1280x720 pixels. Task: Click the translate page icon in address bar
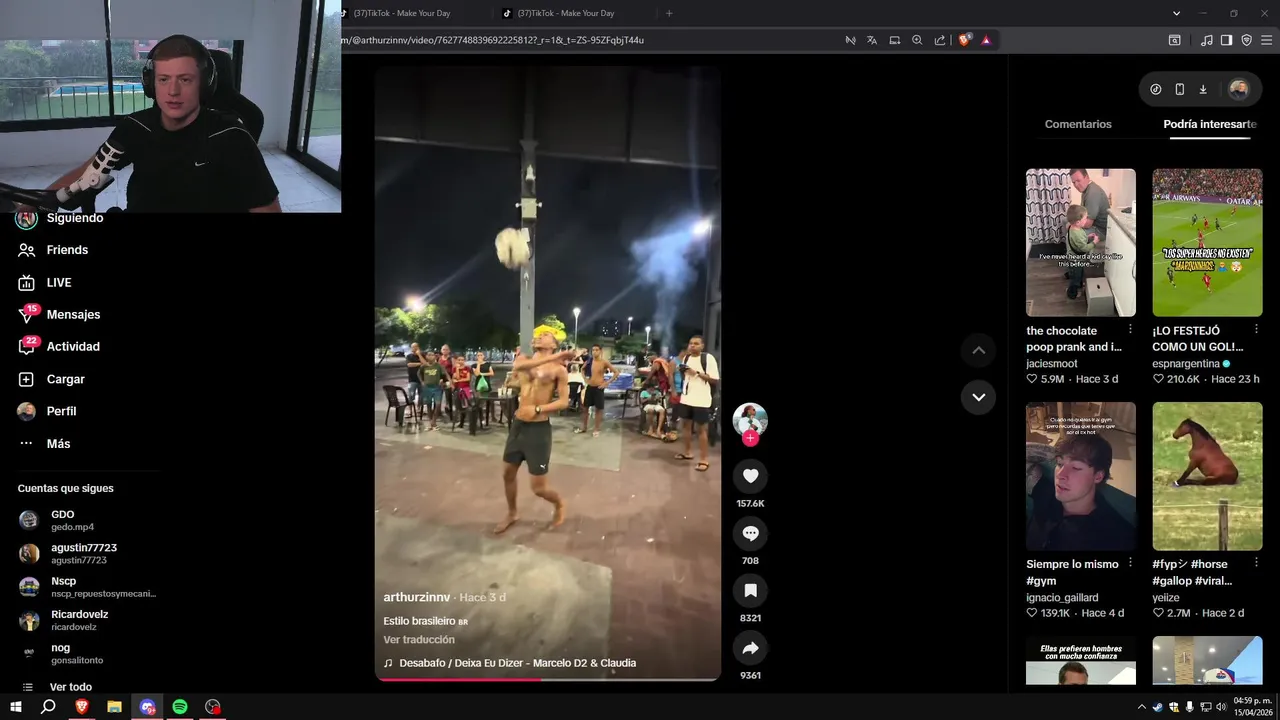point(872,40)
